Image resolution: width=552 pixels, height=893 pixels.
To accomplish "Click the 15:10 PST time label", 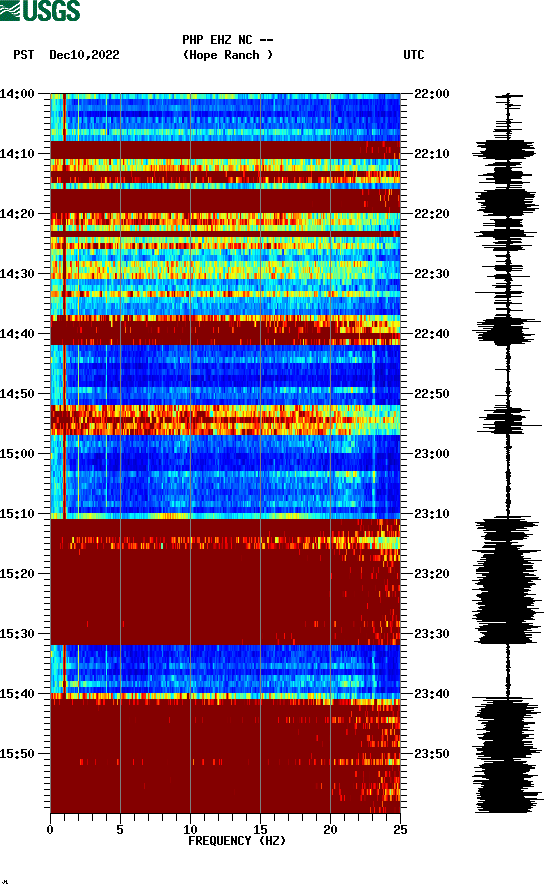I will coord(17,514).
